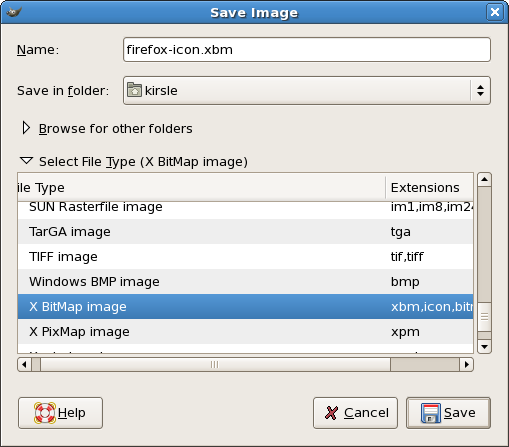The image size is (509, 447).
Task: Click the horizontal scrollbar thumb
Action: [215, 364]
